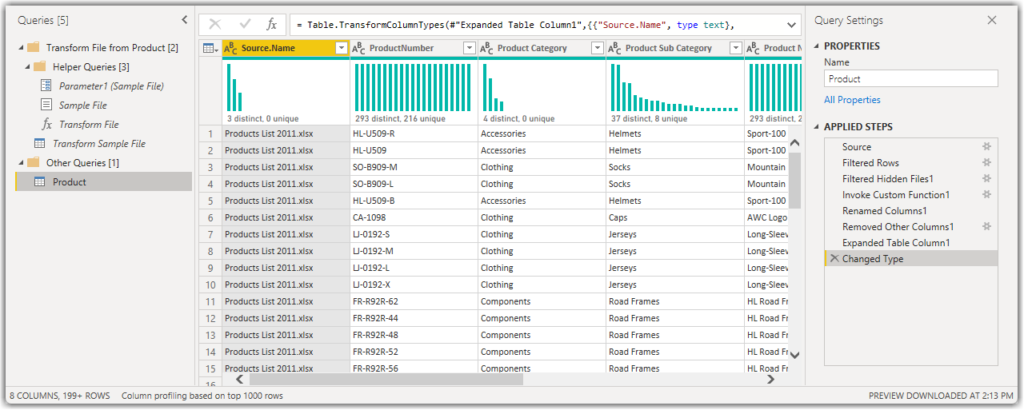Click Parameter1 query table icon
This screenshot has width=1024, height=410.
[x=46, y=86]
